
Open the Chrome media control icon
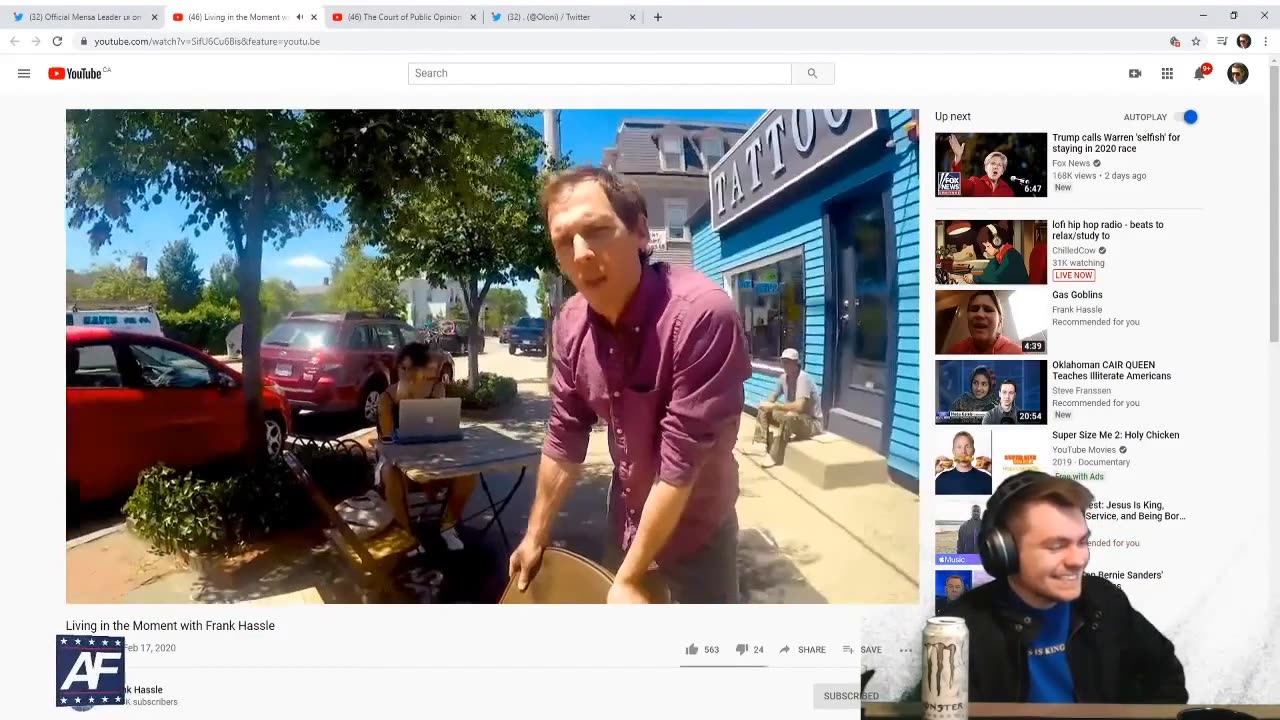tap(1222, 41)
